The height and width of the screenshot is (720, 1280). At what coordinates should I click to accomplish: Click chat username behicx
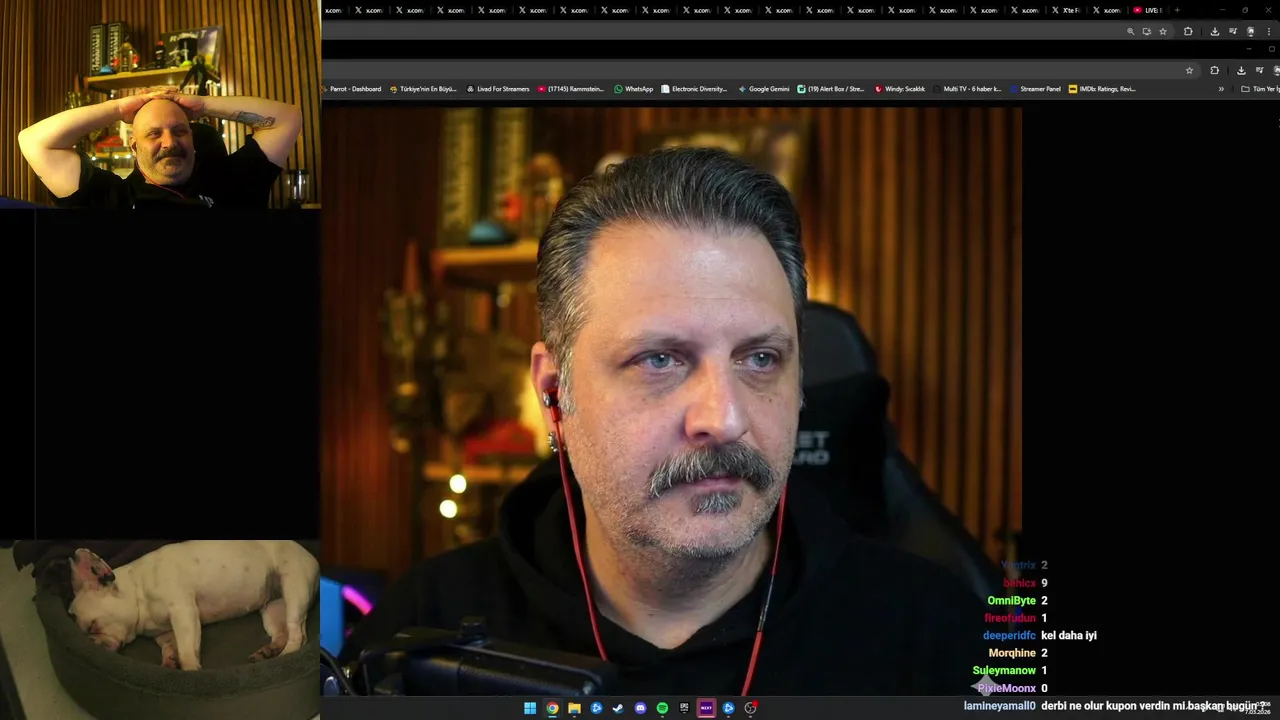click(1019, 583)
